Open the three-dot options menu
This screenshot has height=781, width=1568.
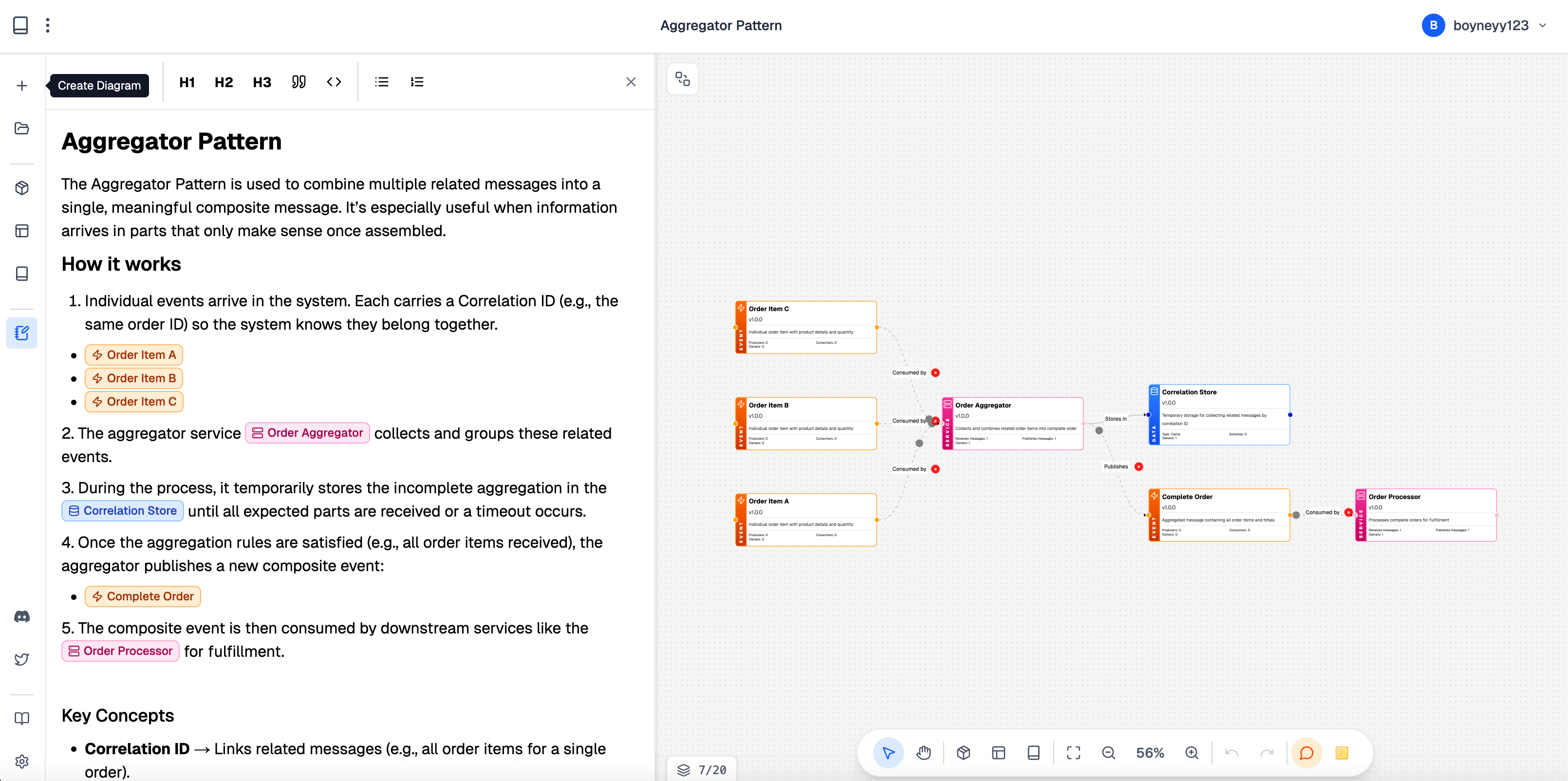point(48,26)
